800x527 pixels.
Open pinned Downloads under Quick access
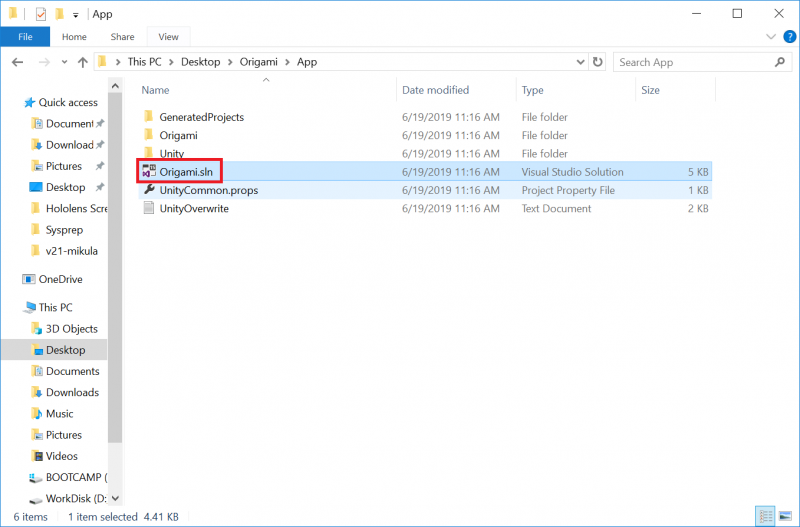[x=69, y=145]
